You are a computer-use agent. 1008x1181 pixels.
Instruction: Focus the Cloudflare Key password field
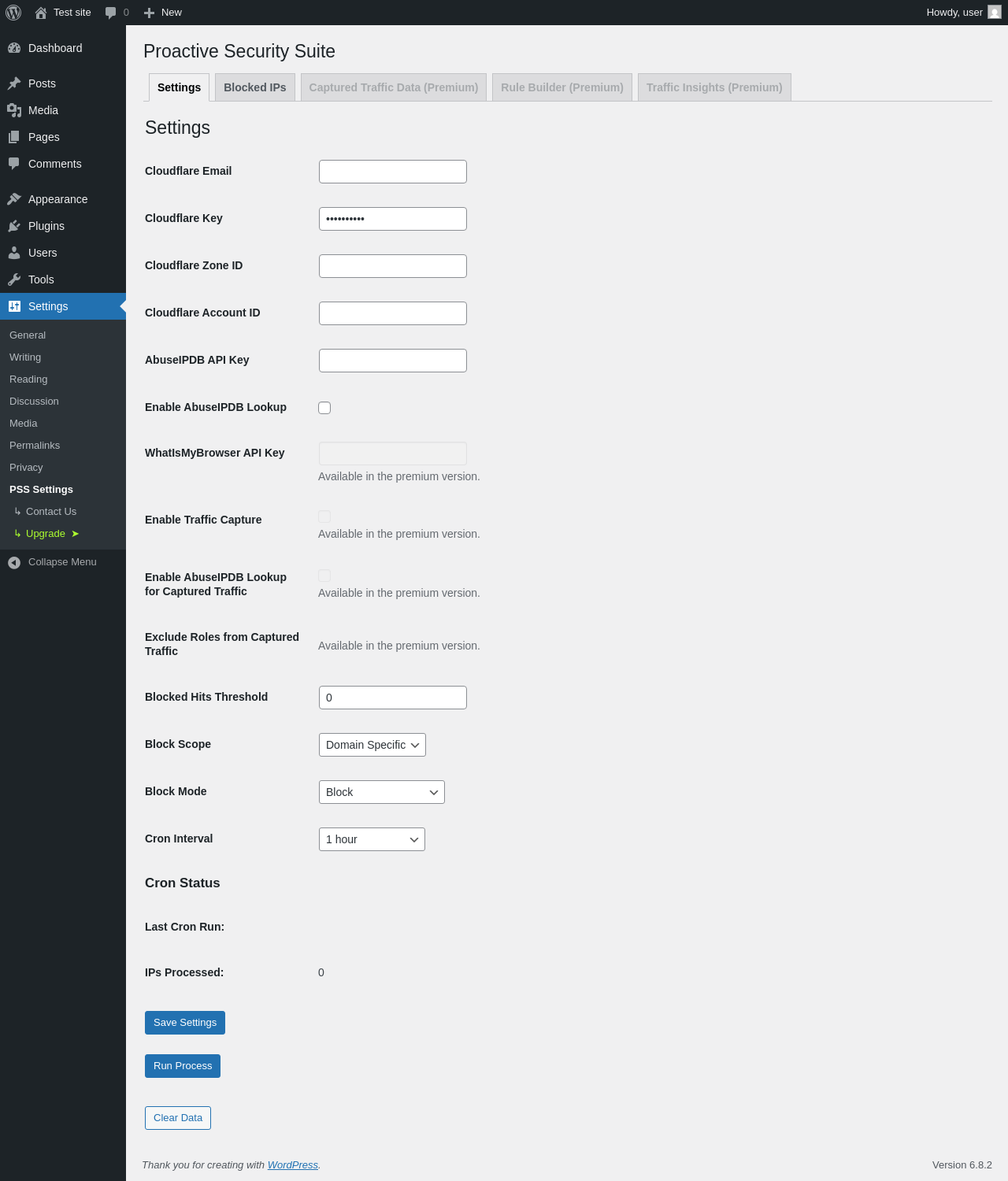pyautogui.click(x=393, y=219)
